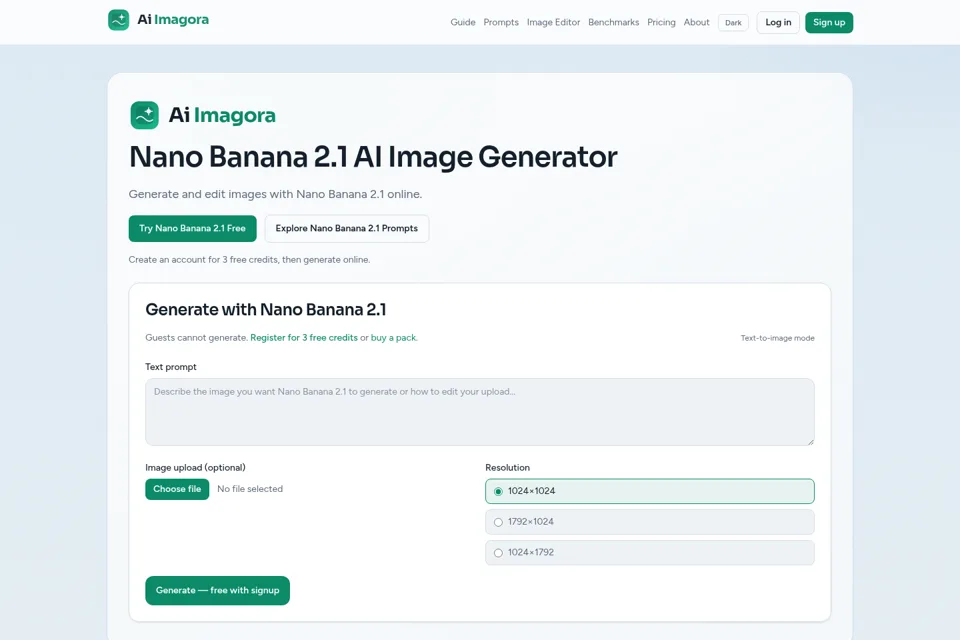Click the 'Text-to-image mode' label
This screenshot has height=640, width=960.
[x=778, y=338]
